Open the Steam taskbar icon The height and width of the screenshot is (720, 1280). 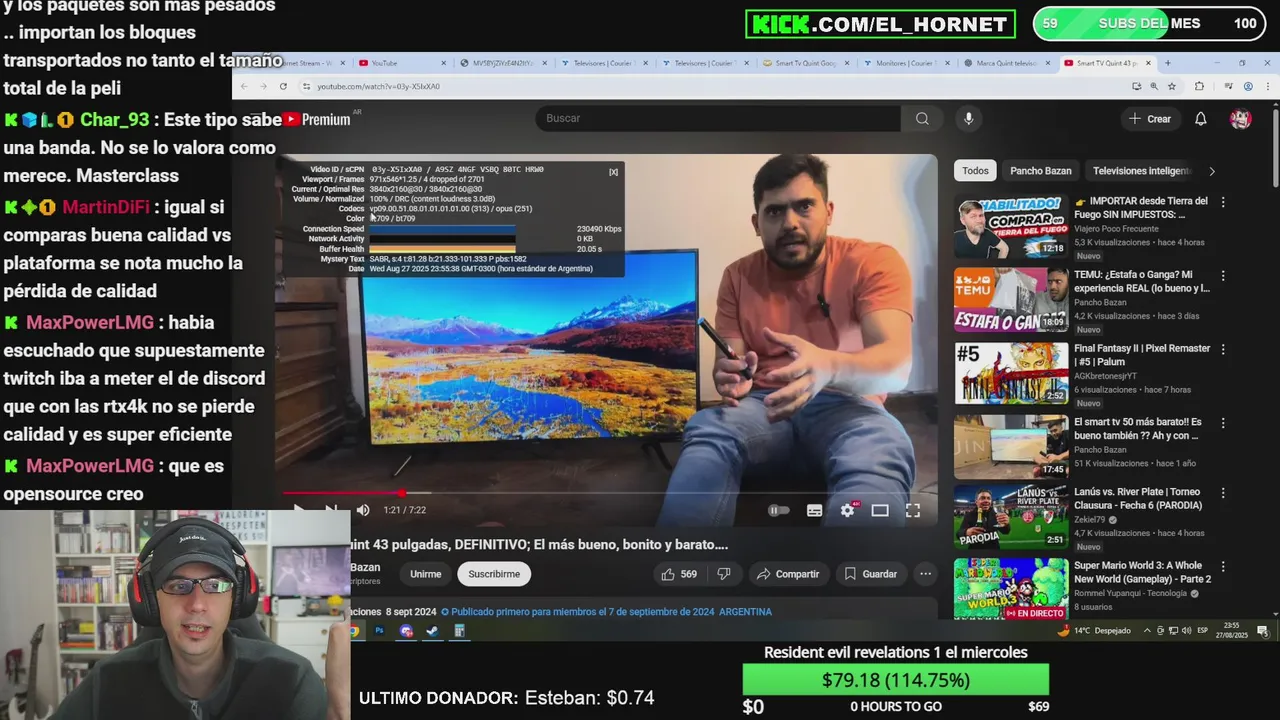[x=432, y=631]
